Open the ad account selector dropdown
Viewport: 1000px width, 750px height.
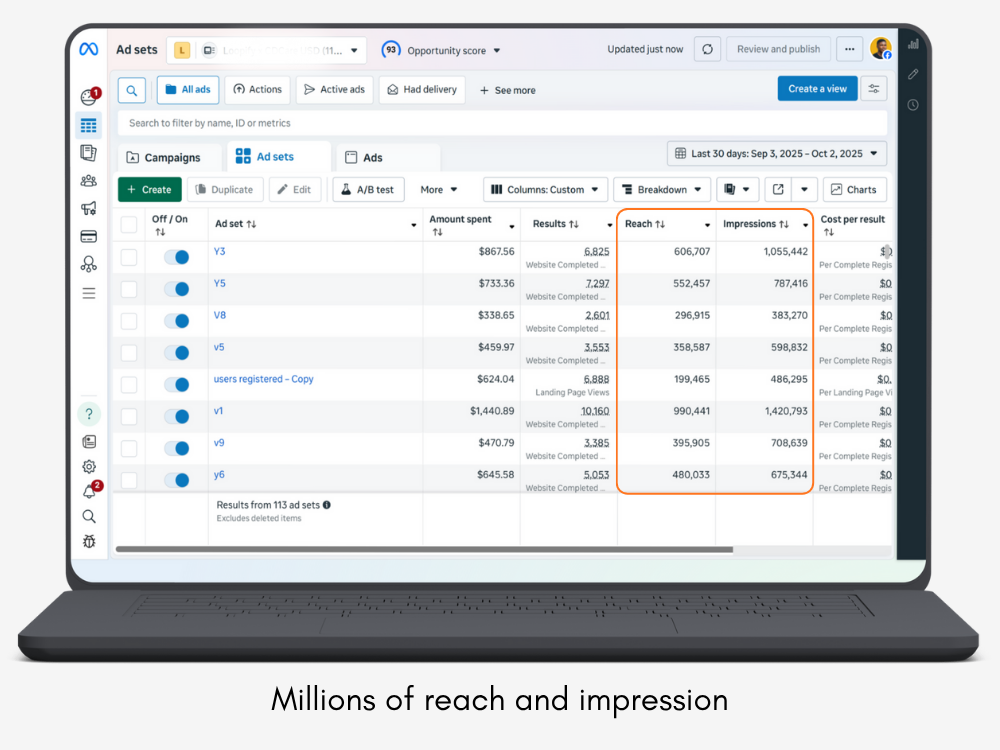coord(267,50)
